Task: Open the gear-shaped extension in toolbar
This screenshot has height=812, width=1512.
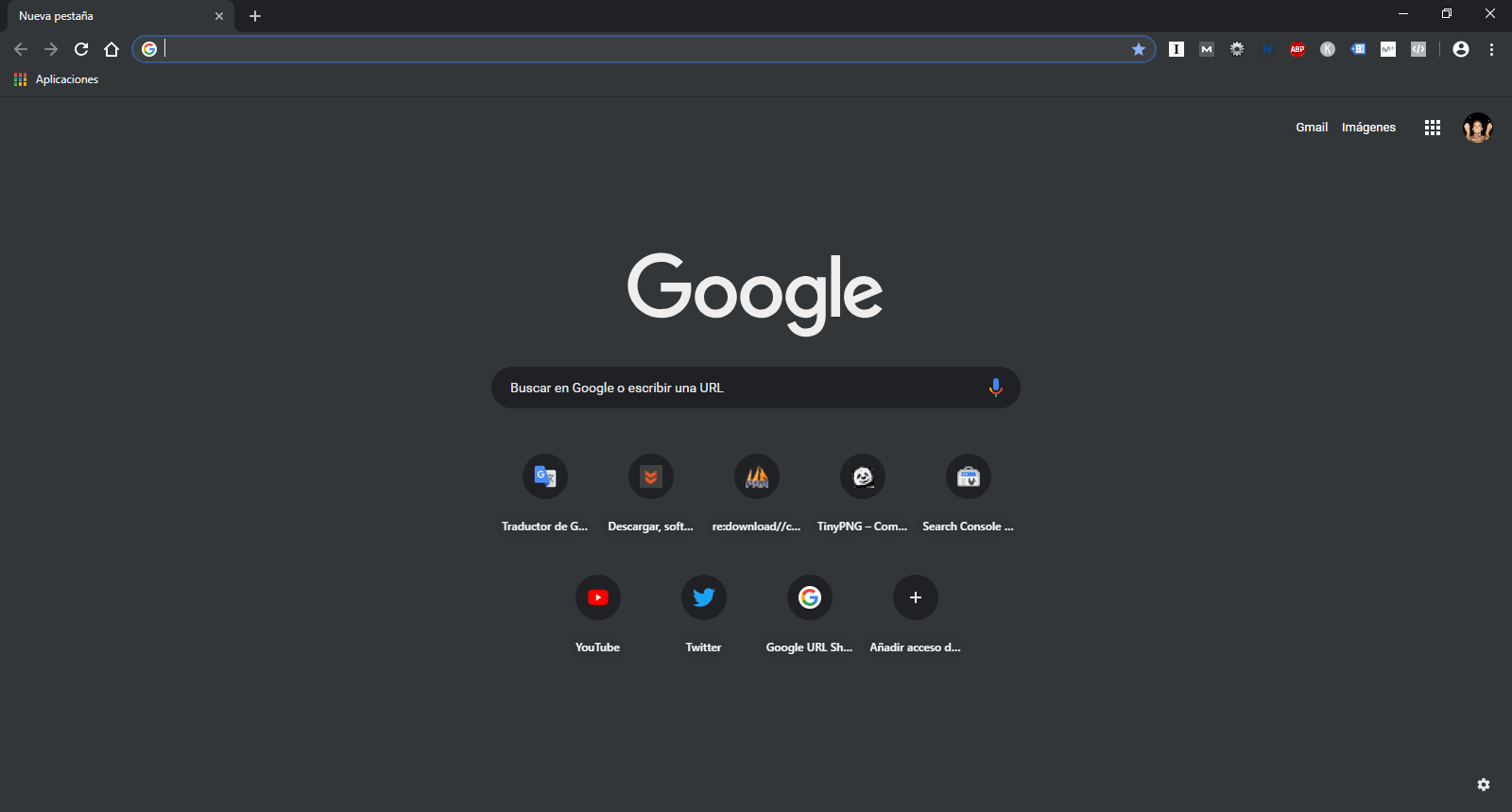Action: (x=1237, y=49)
